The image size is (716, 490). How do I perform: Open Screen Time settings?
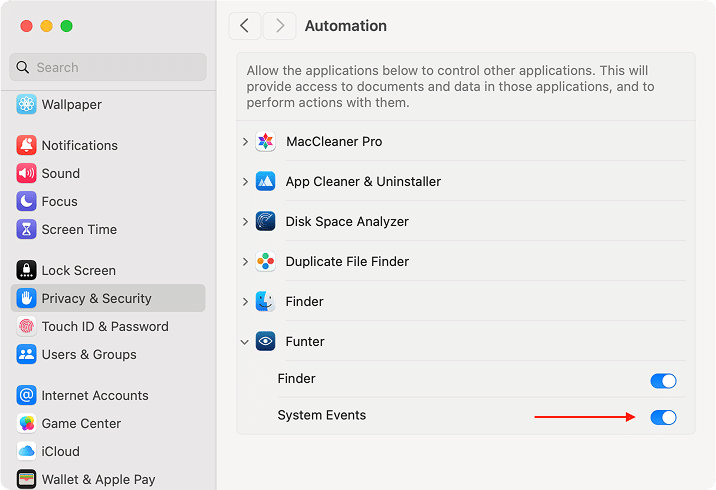coord(108,229)
